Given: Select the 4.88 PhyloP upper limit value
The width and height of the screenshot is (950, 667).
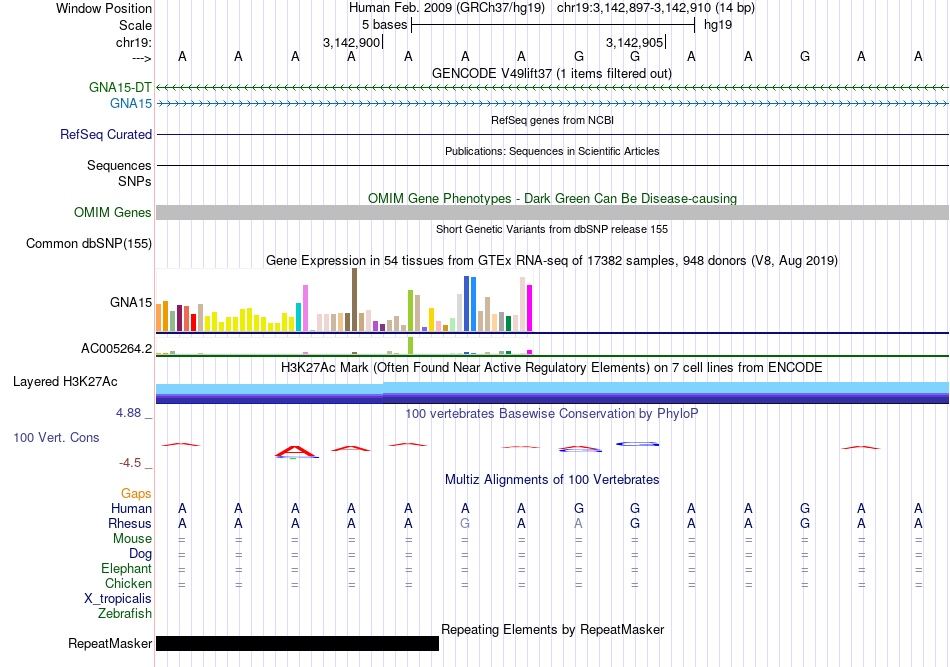Looking at the screenshot, I should tap(128, 413).
